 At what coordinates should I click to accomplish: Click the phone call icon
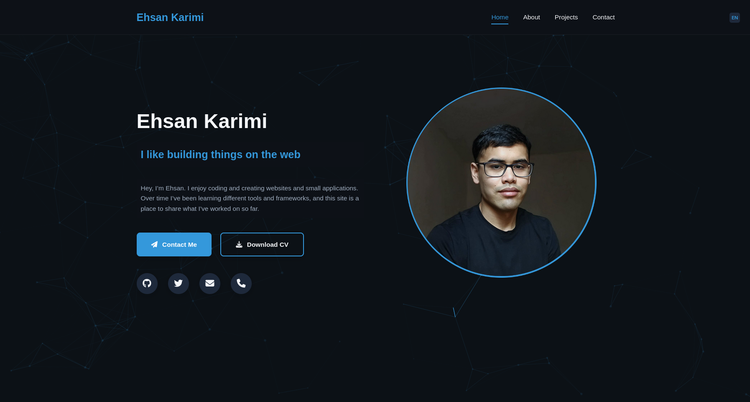[x=241, y=283]
